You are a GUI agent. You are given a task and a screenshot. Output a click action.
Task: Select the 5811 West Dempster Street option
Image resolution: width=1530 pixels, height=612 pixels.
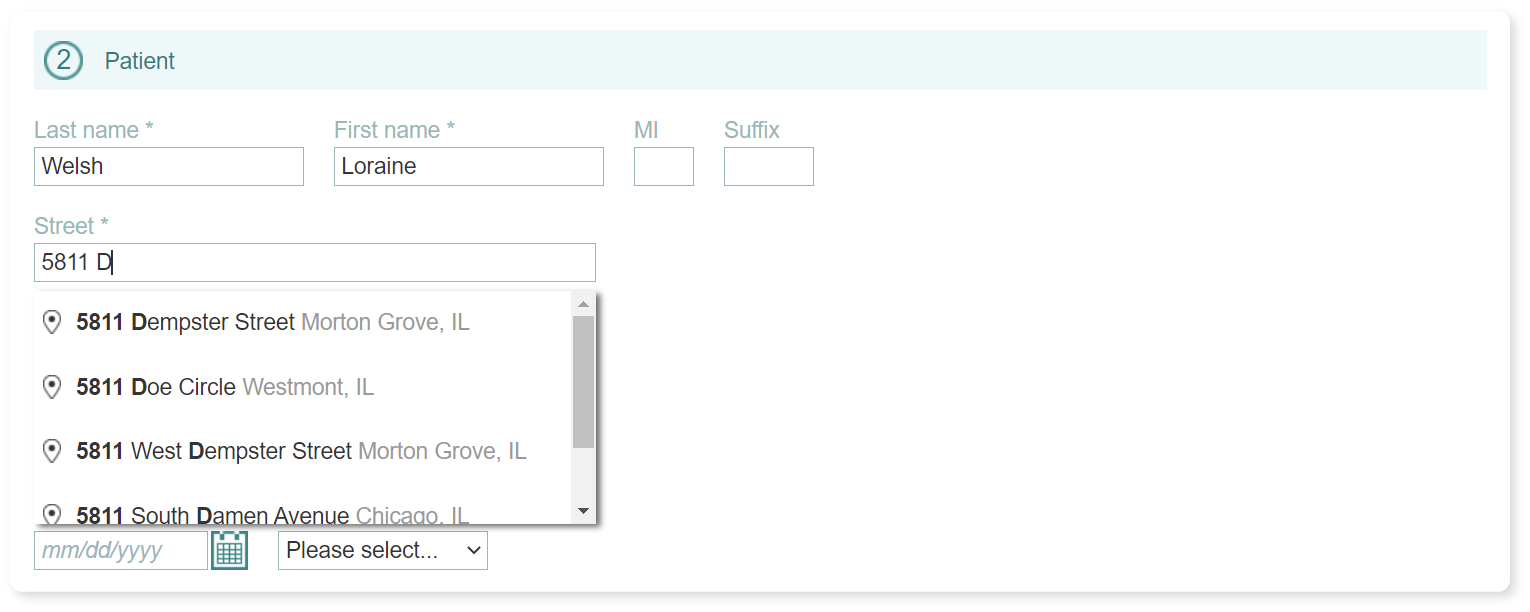coord(300,451)
